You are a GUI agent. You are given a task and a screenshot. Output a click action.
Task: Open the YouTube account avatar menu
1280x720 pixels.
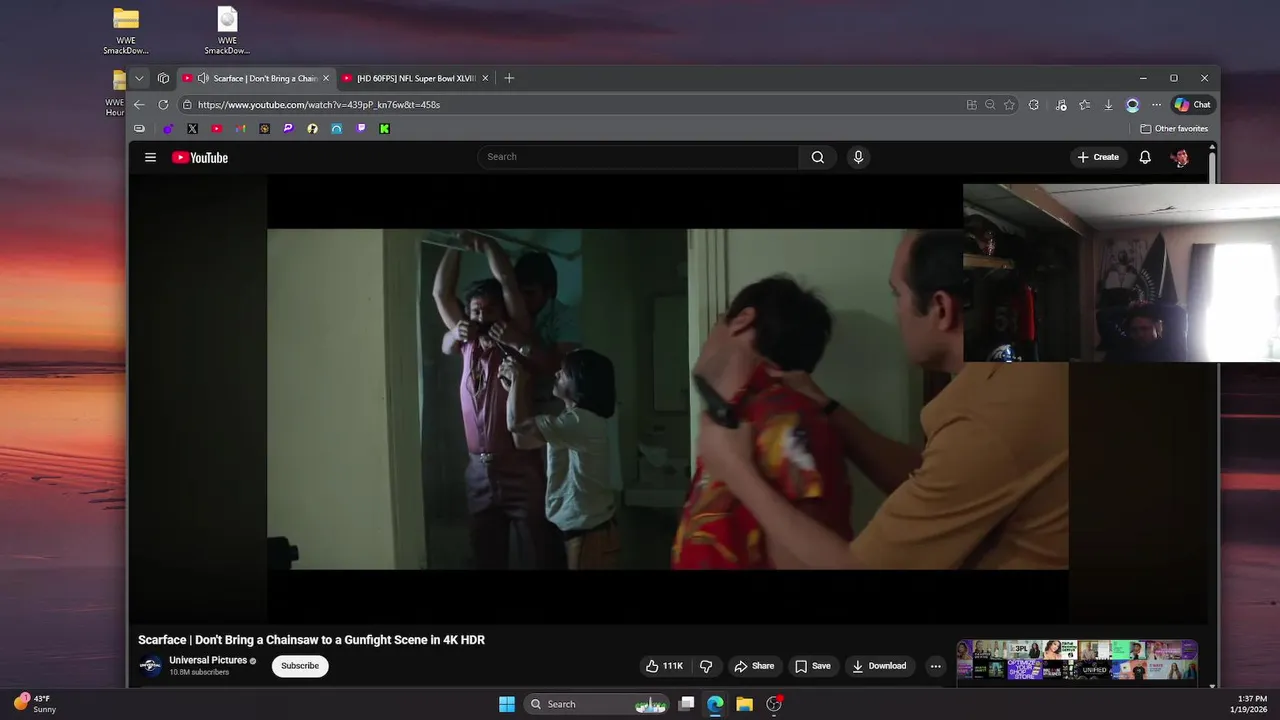pyautogui.click(x=1180, y=157)
